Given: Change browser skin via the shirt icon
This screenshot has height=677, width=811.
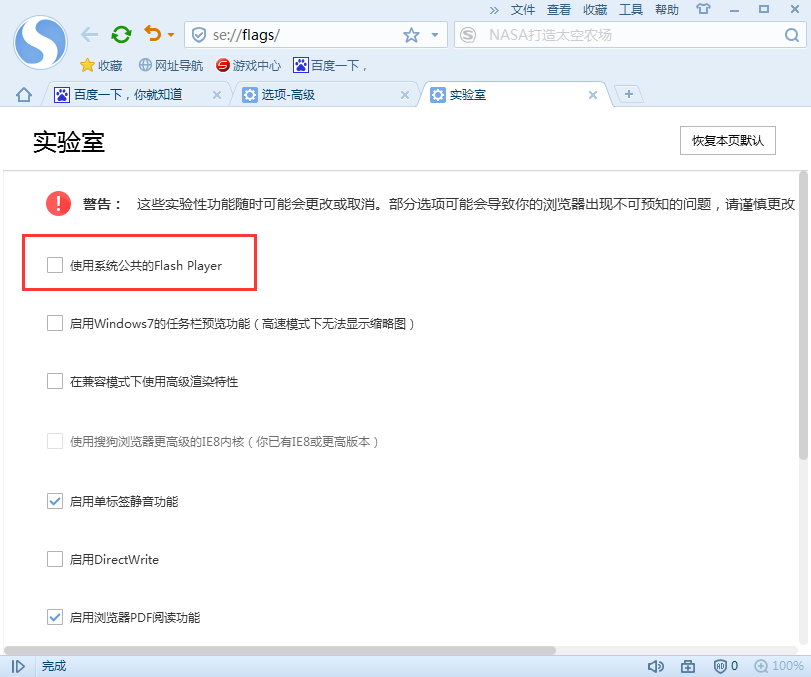Looking at the screenshot, I should [703, 9].
